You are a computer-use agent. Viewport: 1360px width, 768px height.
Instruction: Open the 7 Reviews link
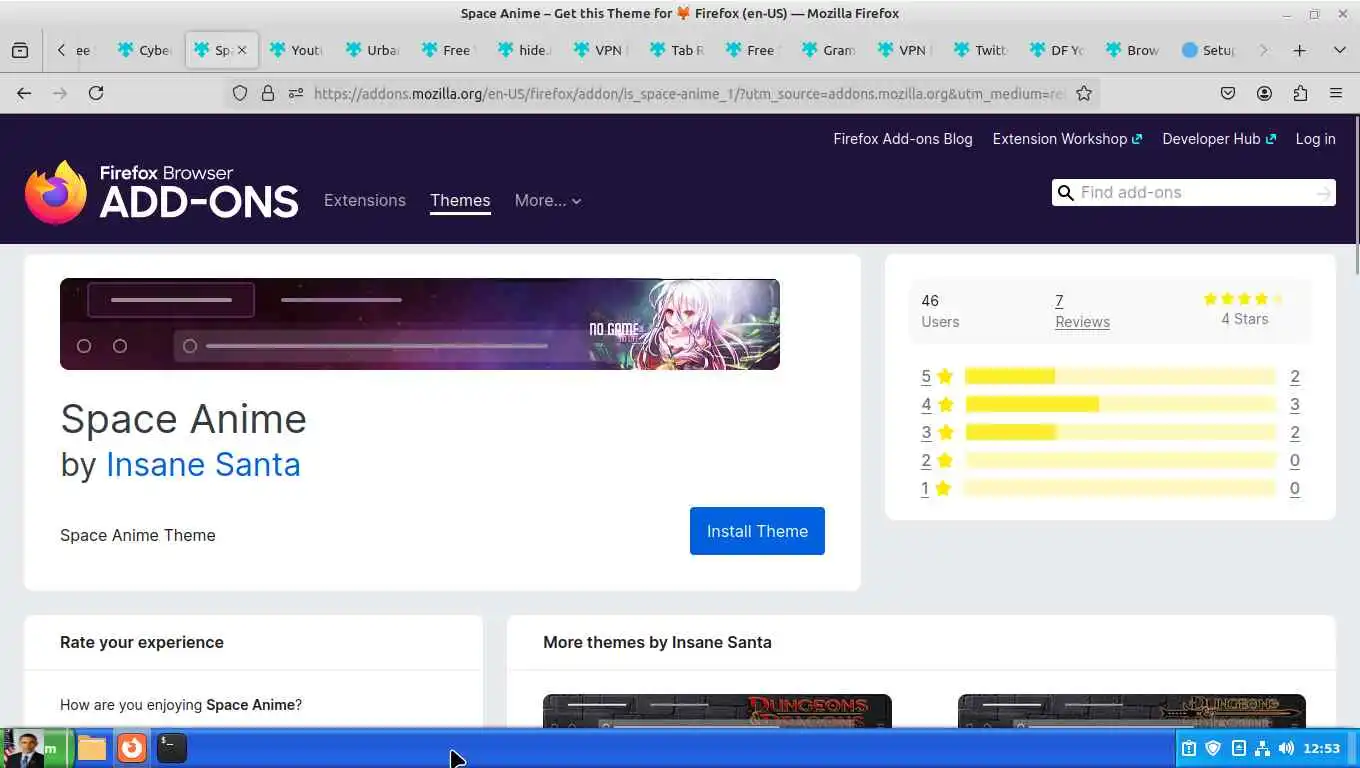pos(1082,311)
